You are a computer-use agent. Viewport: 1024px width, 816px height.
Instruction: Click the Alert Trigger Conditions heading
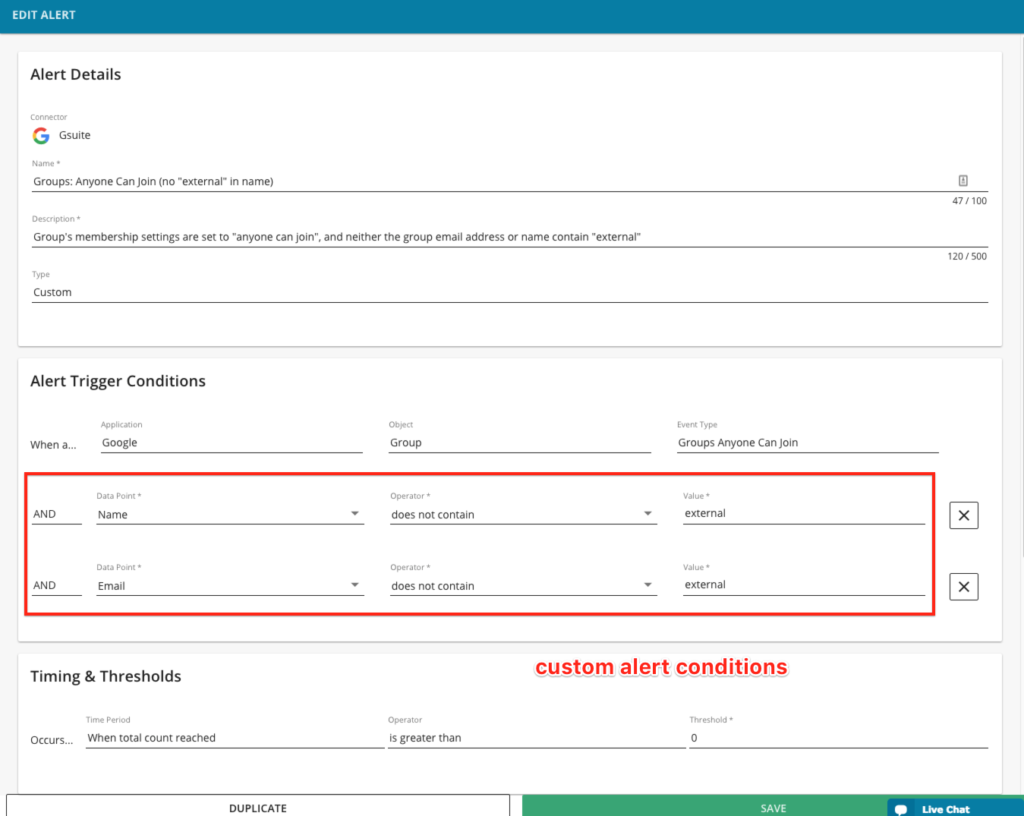(118, 381)
